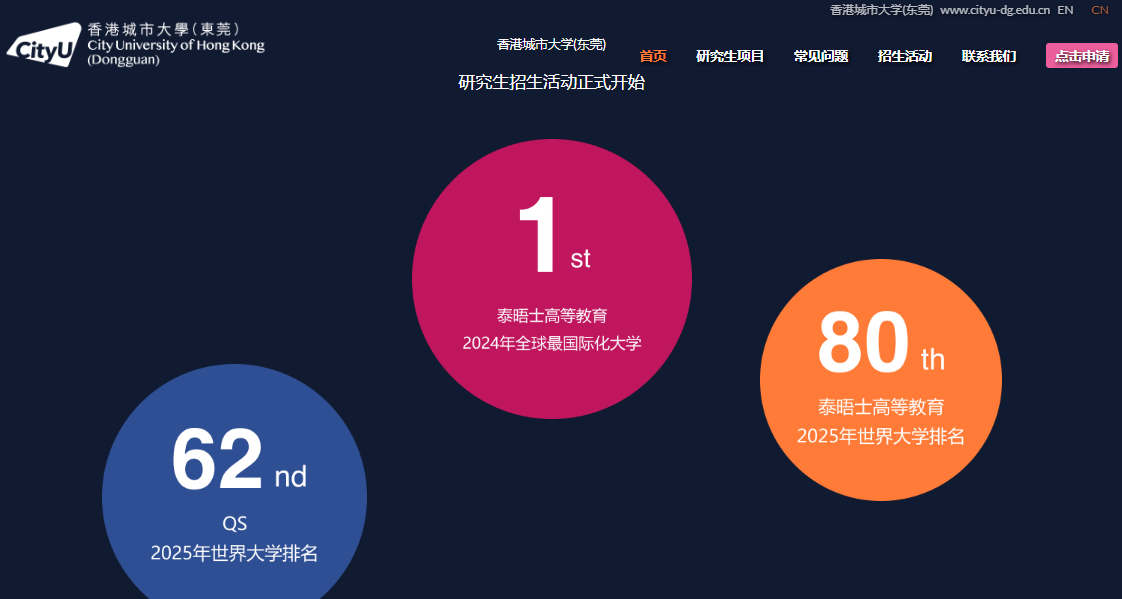Click 2025年世界大学排名 in blue circle
The height and width of the screenshot is (599, 1122).
[234, 553]
